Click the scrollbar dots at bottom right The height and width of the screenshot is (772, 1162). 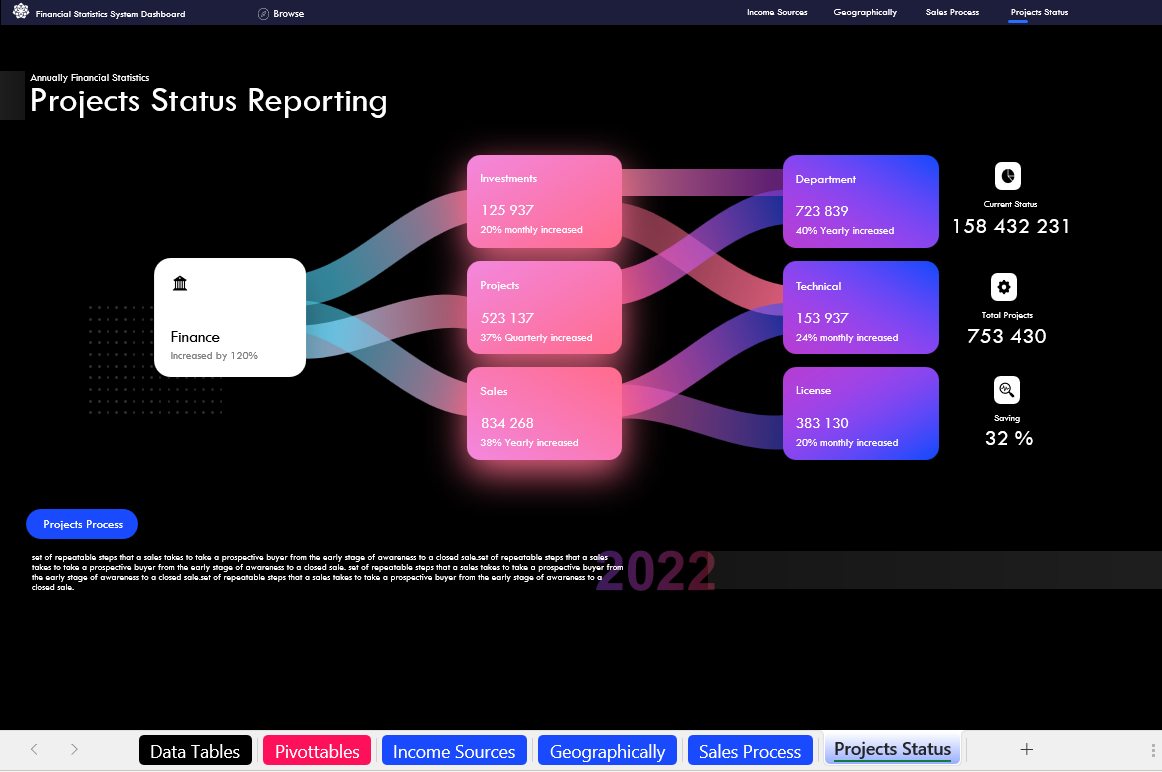pyautogui.click(x=1153, y=749)
